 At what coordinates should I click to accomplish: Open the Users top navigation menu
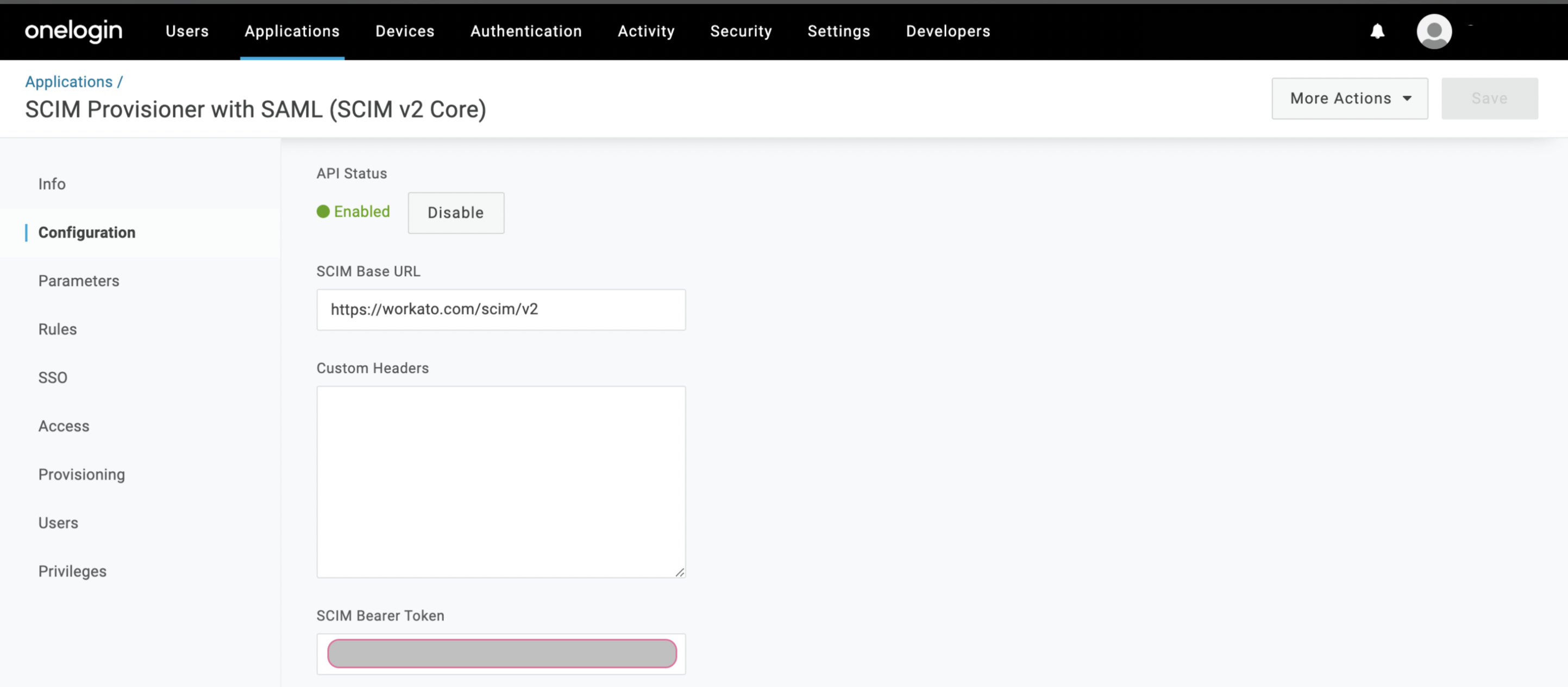(187, 31)
